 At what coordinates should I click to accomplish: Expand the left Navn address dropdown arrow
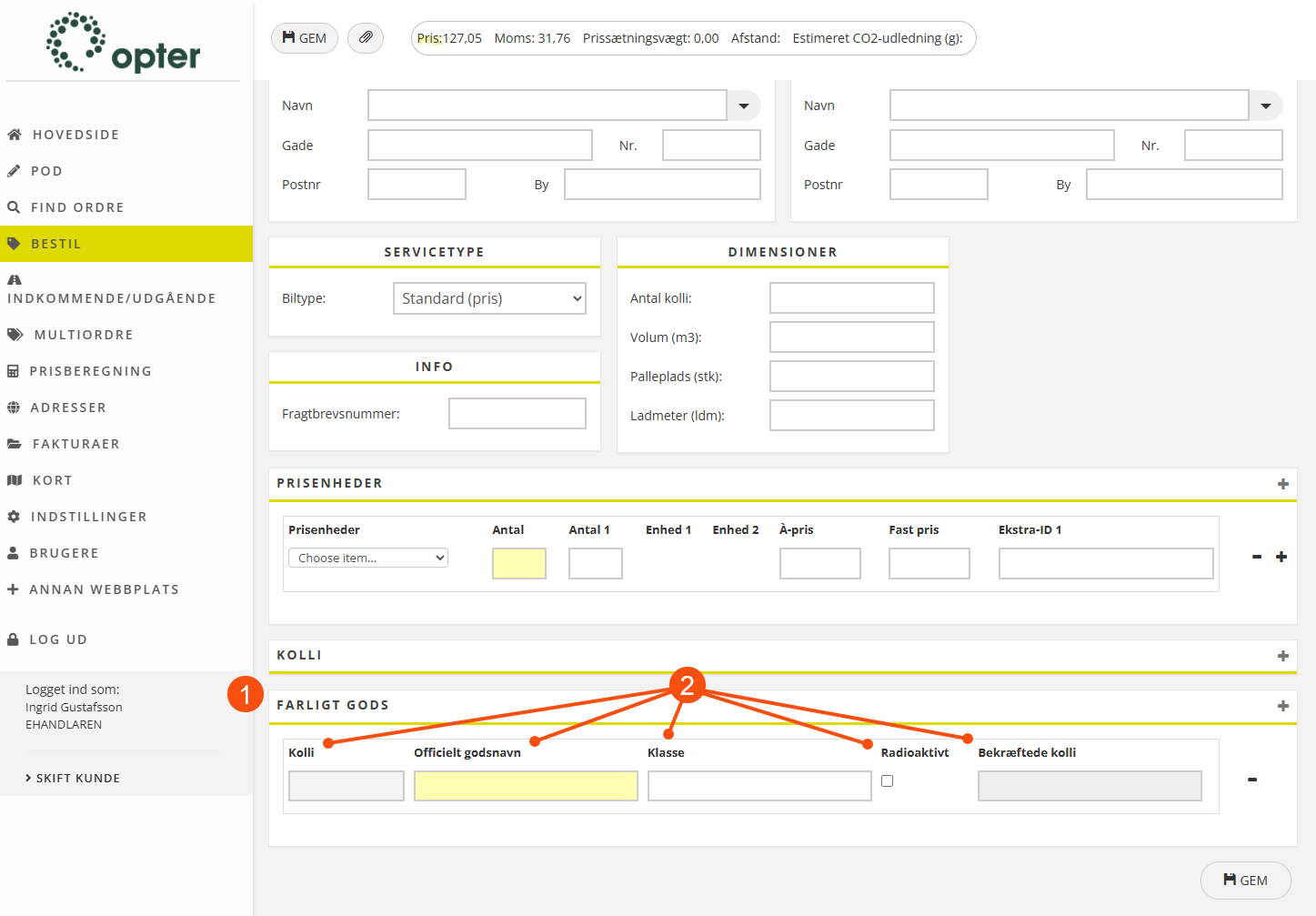tap(744, 106)
